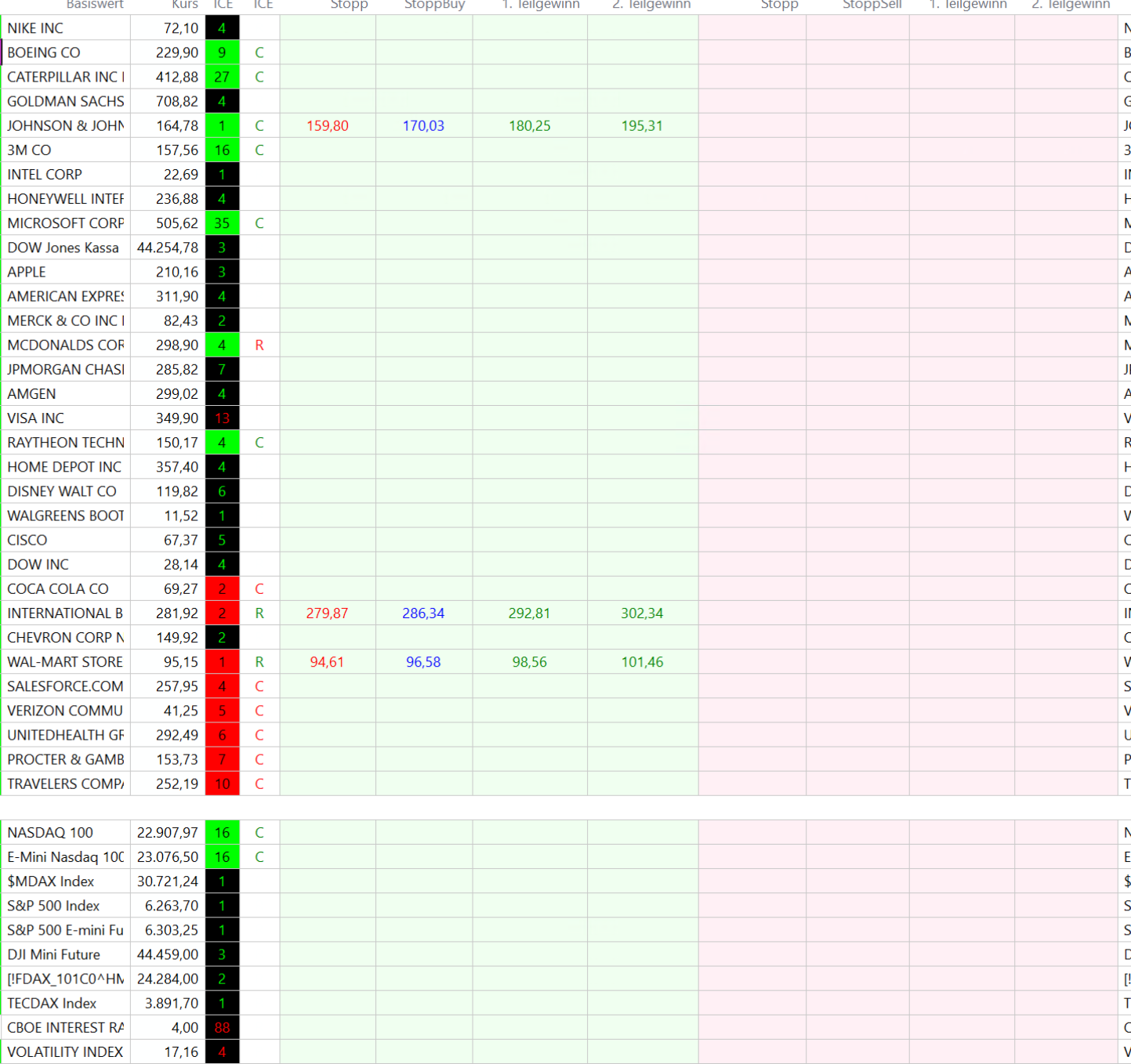This screenshot has height=1064, width=1131.
Task: Click the VOLATILITY INDEX row name
Action: (65, 1051)
